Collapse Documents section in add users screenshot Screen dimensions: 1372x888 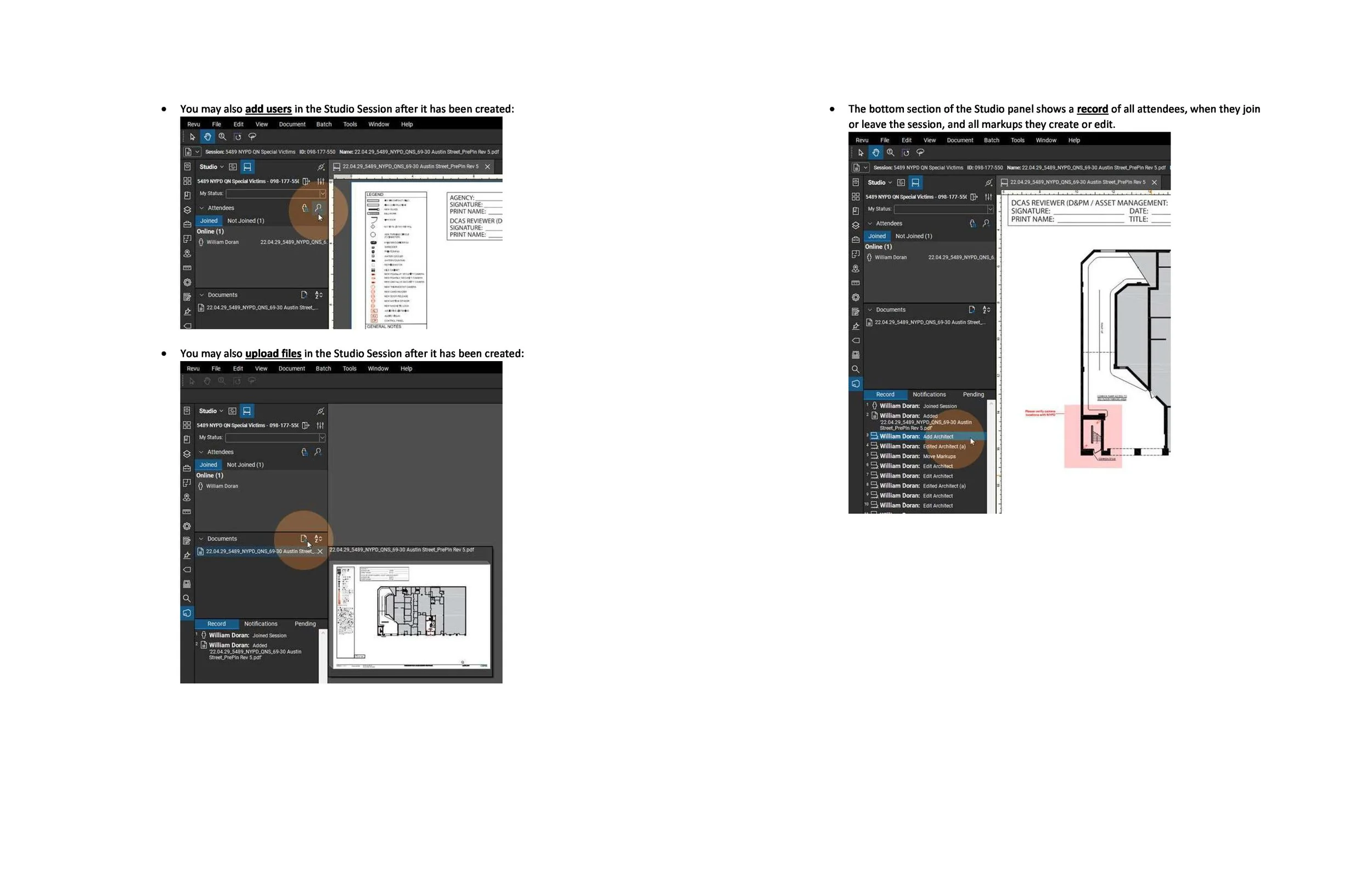pos(202,295)
